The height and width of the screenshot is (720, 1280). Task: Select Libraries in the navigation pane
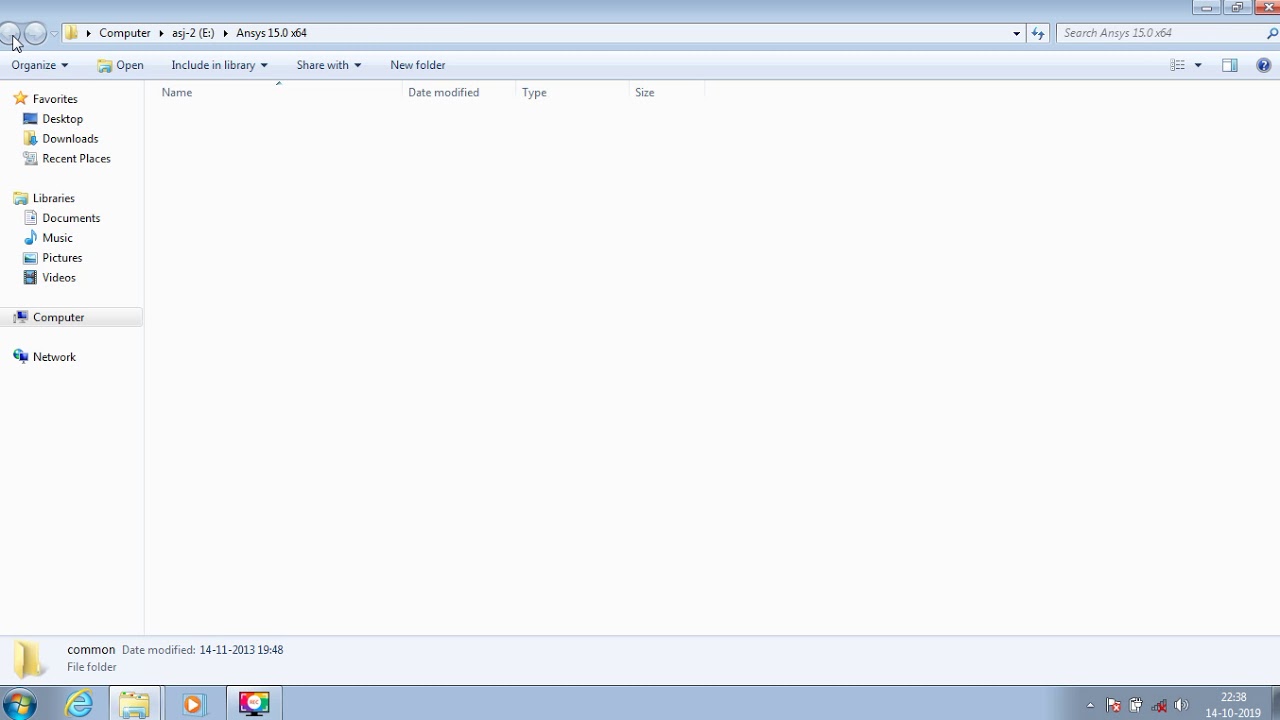(54, 198)
